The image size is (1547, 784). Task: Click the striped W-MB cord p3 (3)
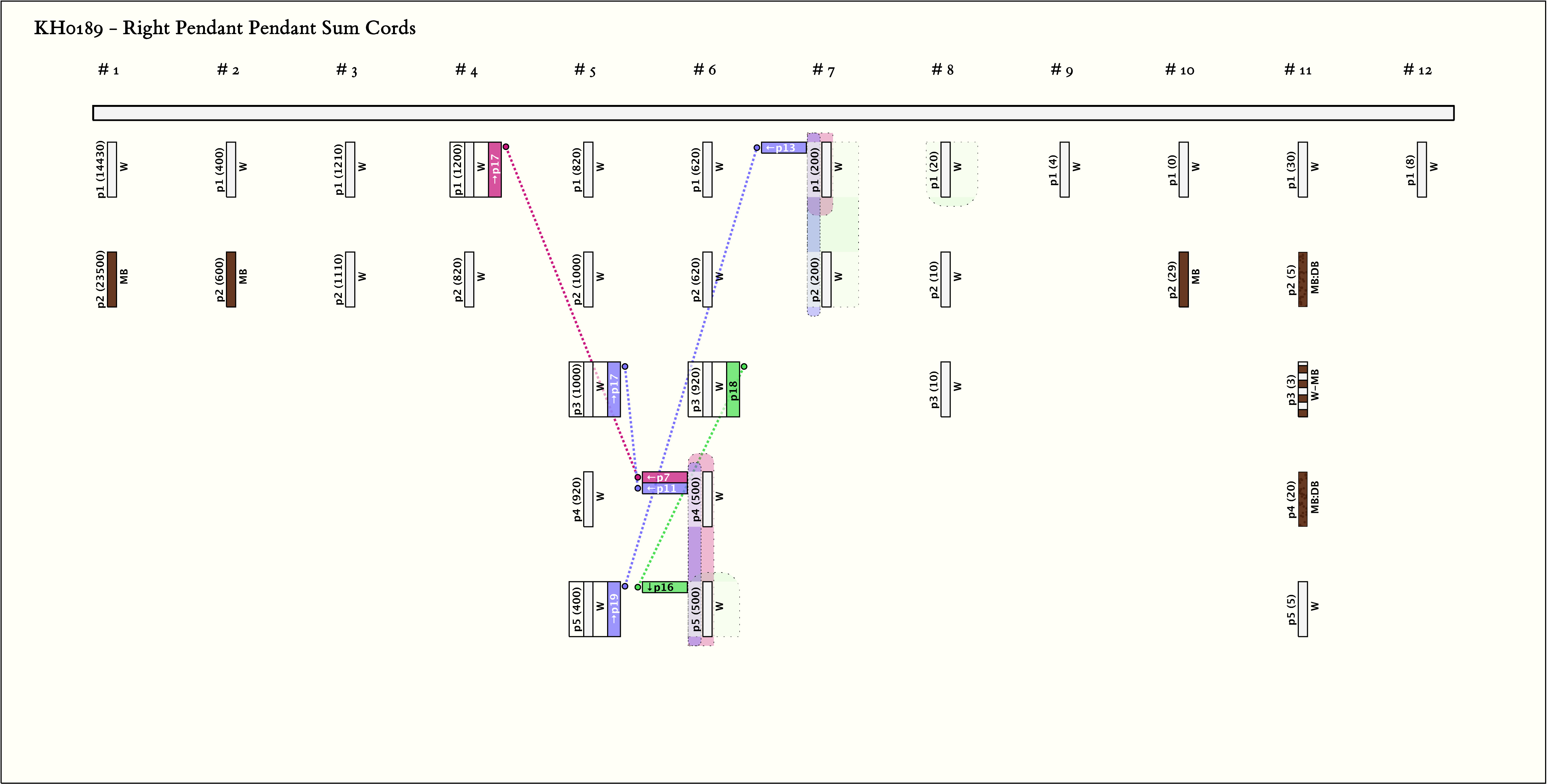point(1303,389)
